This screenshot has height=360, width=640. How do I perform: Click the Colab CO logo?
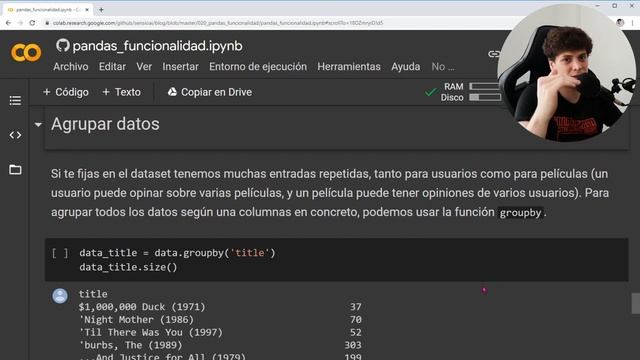(x=26, y=53)
